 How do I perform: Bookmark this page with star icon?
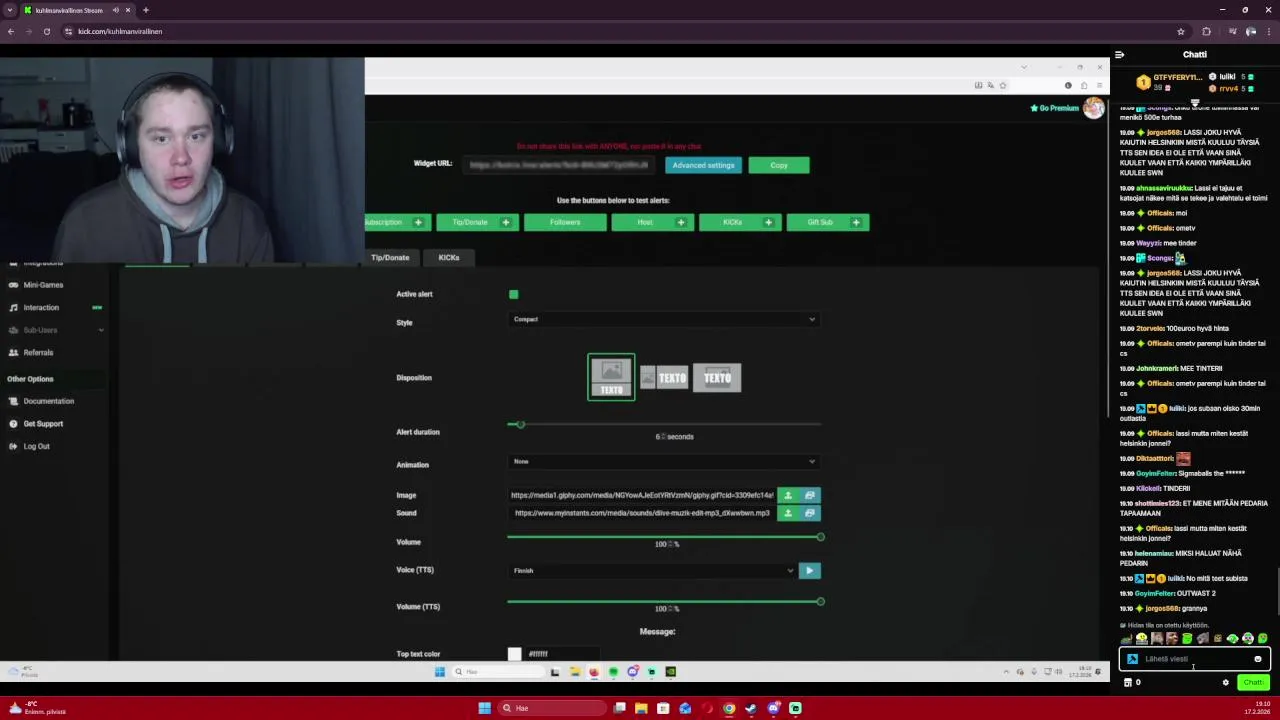pos(1181,31)
